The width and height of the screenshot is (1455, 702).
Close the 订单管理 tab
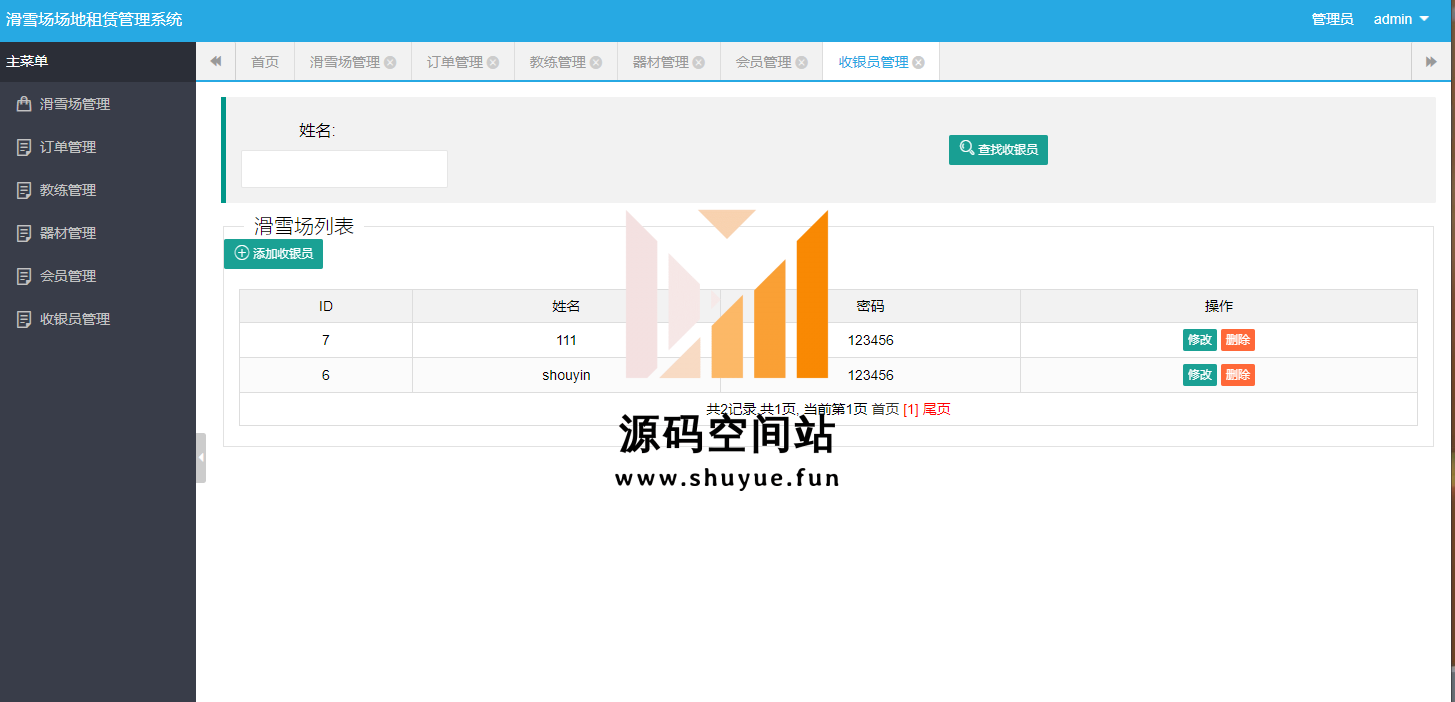pyautogui.click(x=493, y=62)
